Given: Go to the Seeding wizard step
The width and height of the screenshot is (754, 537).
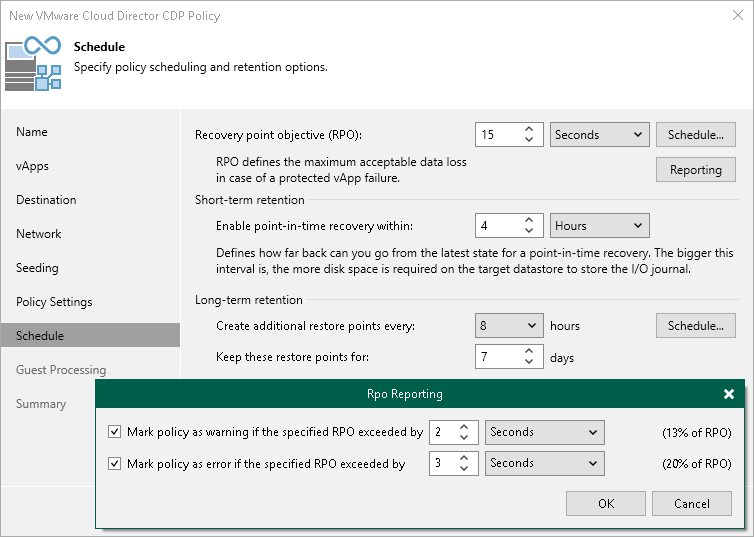Looking at the screenshot, I should [37, 268].
